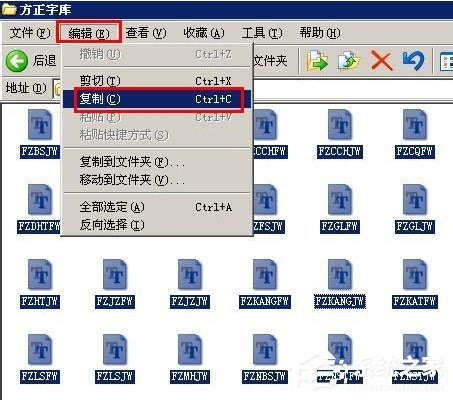This screenshot has height=400, width=453.
Task: Choose 复制(C) from the Edit menu
Action: coord(157,99)
